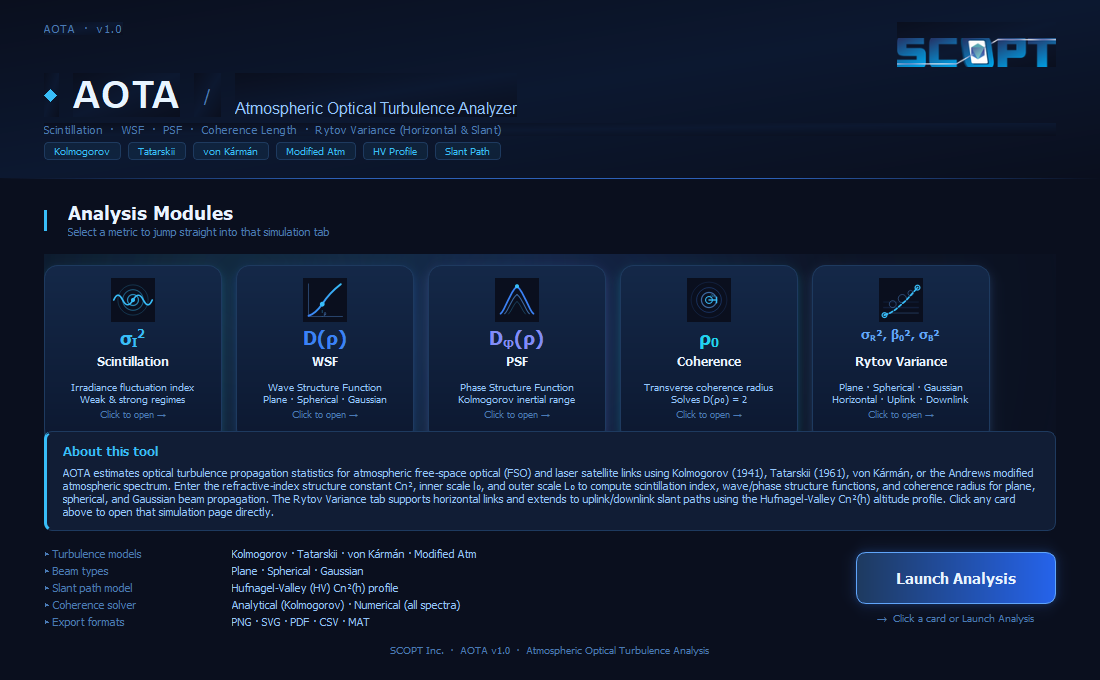Click the 'Coherence solver' row label
The height and width of the screenshot is (680, 1100).
94,605
